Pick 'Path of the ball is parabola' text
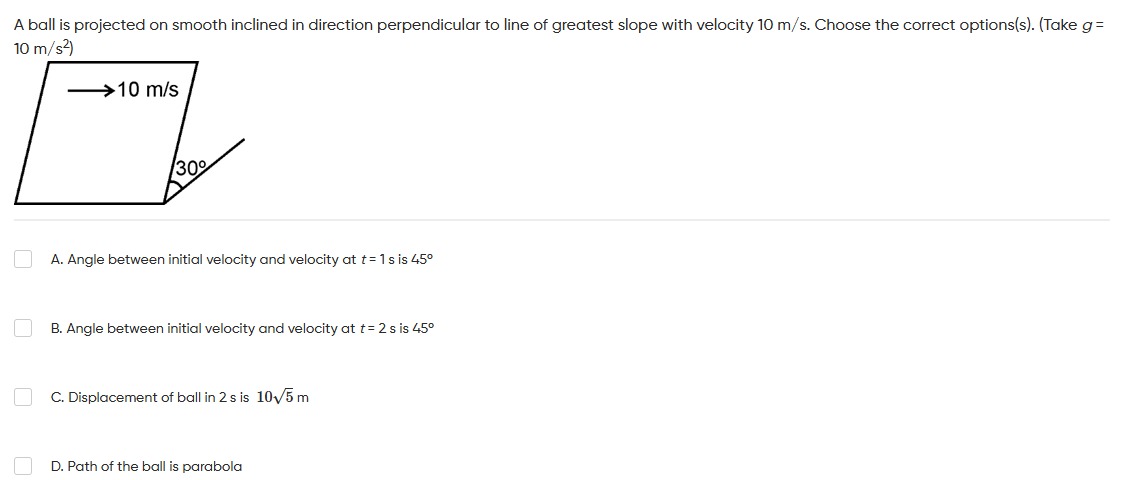 coord(147,466)
